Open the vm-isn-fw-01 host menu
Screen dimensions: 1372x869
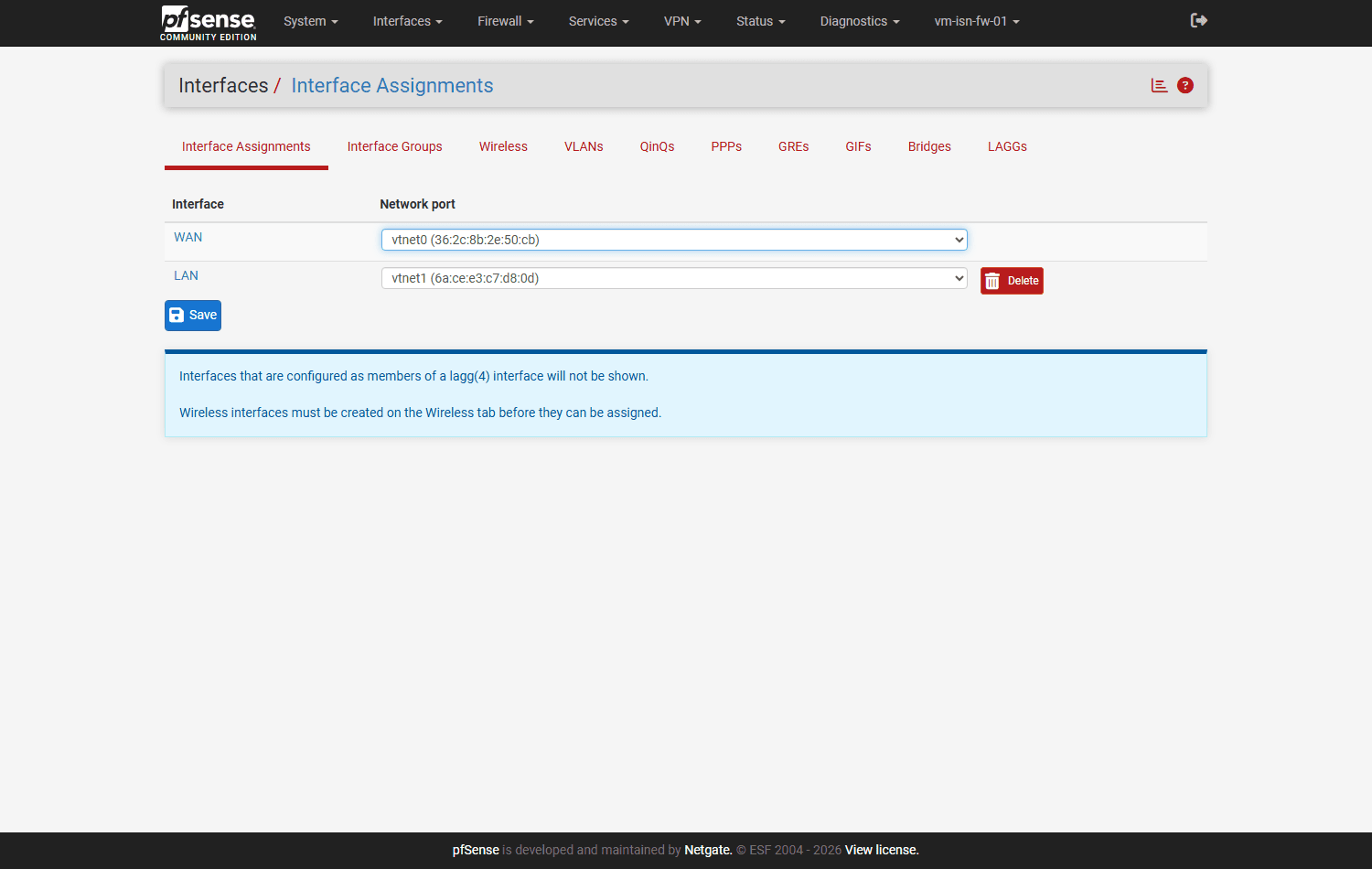[977, 21]
